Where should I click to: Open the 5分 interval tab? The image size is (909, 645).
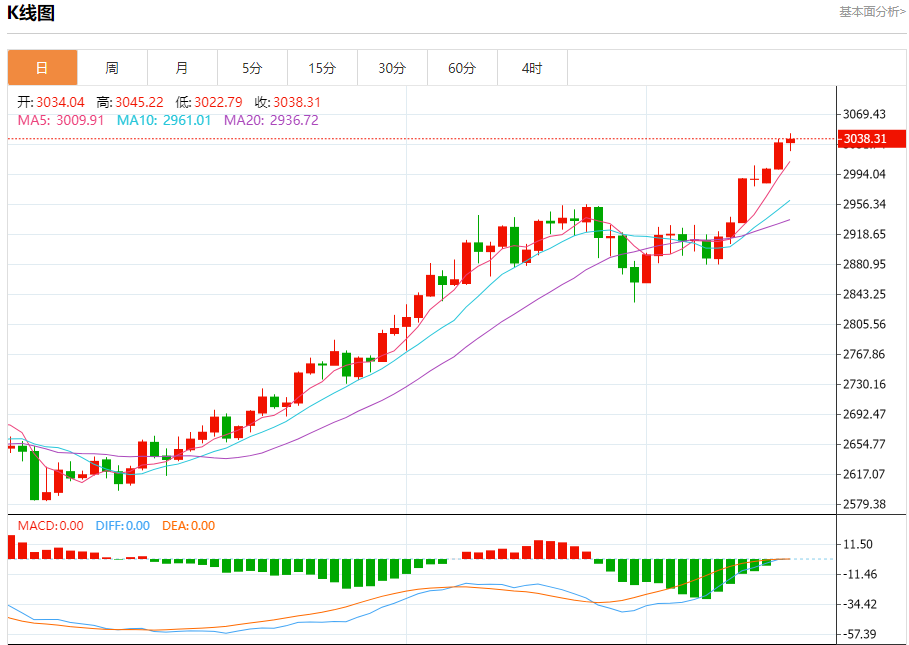pyautogui.click(x=252, y=68)
